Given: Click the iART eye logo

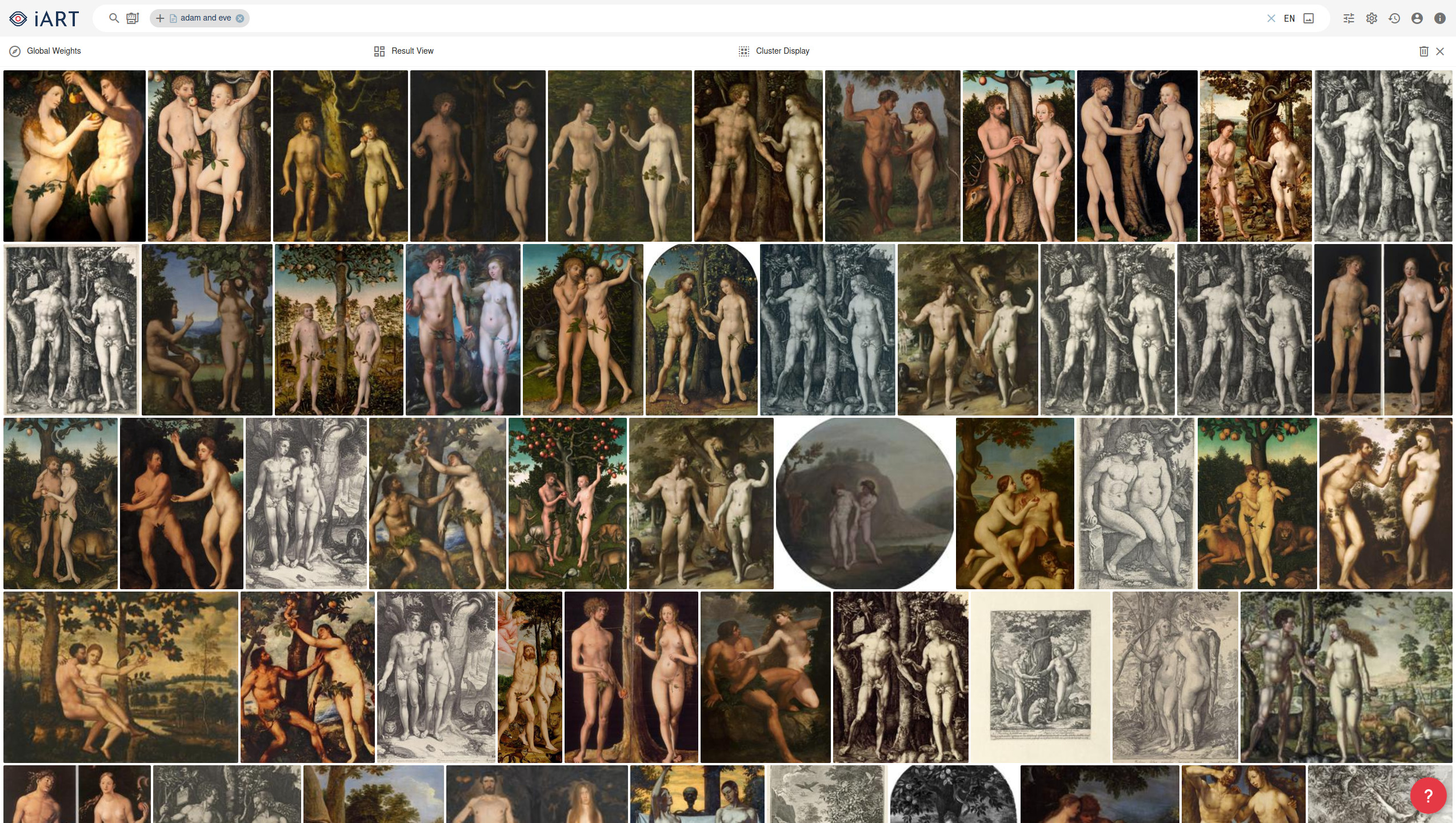Looking at the screenshot, I should [x=18, y=19].
